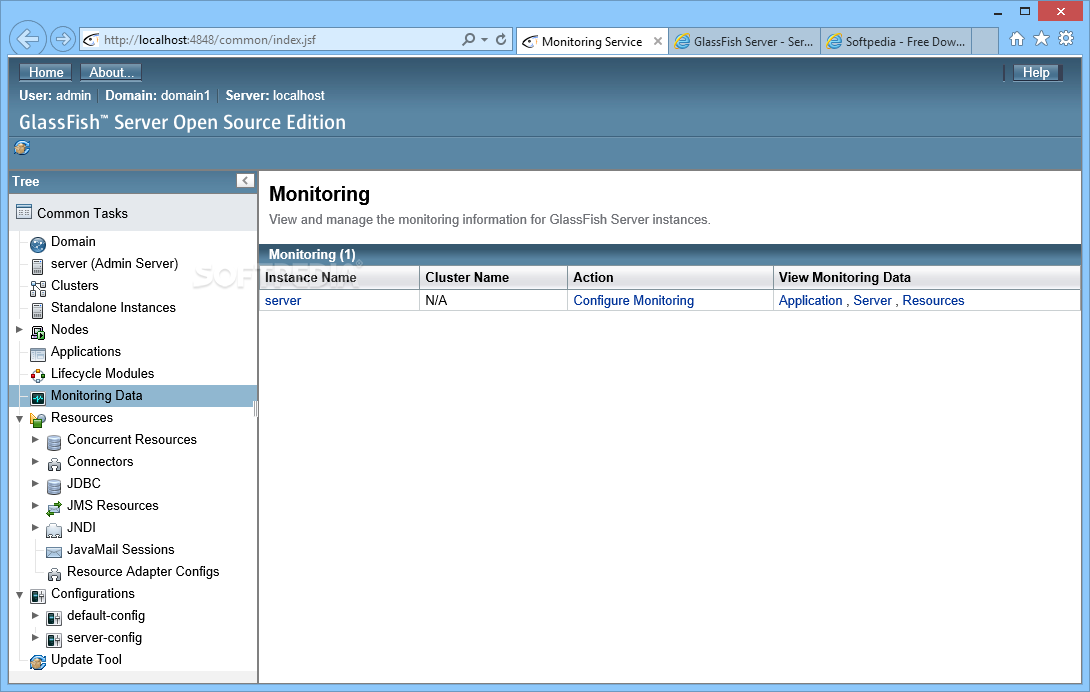The width and height of the screenshot is (1090, 692).
Task: Click the Applications icon in tree
Action: tap(38, 354)
